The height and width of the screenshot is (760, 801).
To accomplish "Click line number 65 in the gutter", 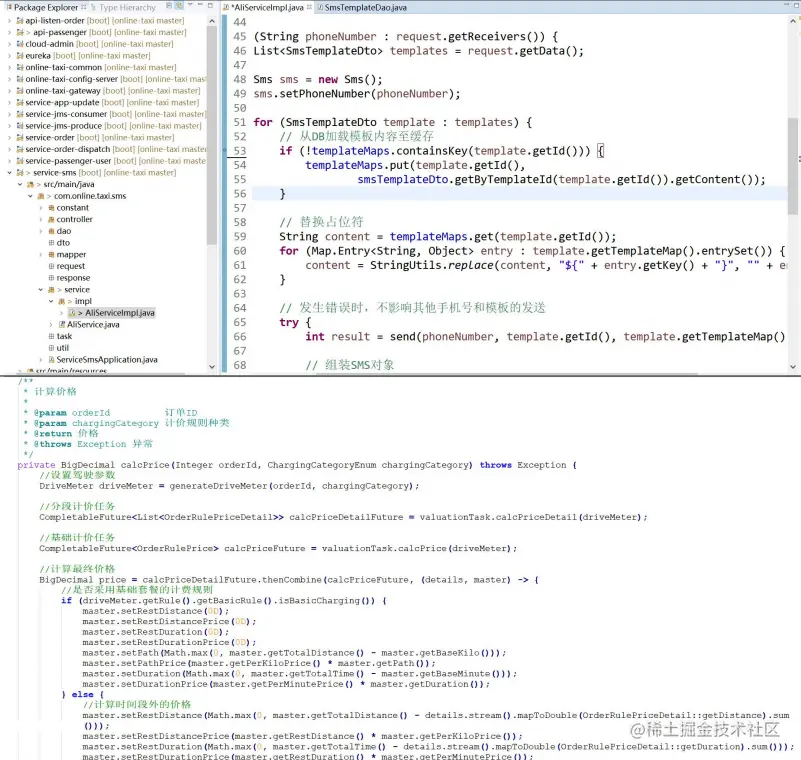I will [x=240, y=323].
